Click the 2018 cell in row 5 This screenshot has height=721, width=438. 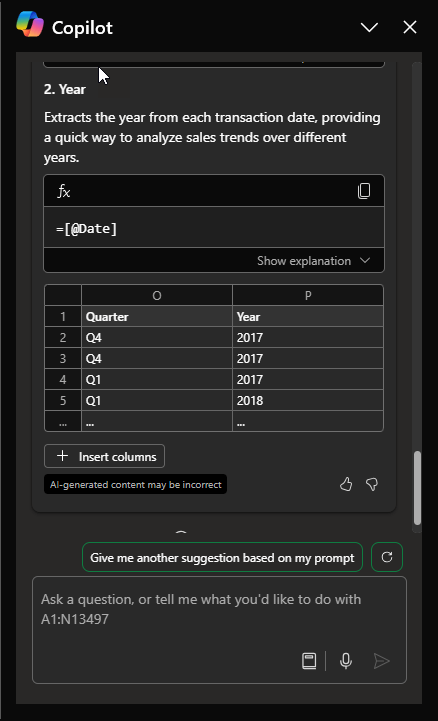308,401
